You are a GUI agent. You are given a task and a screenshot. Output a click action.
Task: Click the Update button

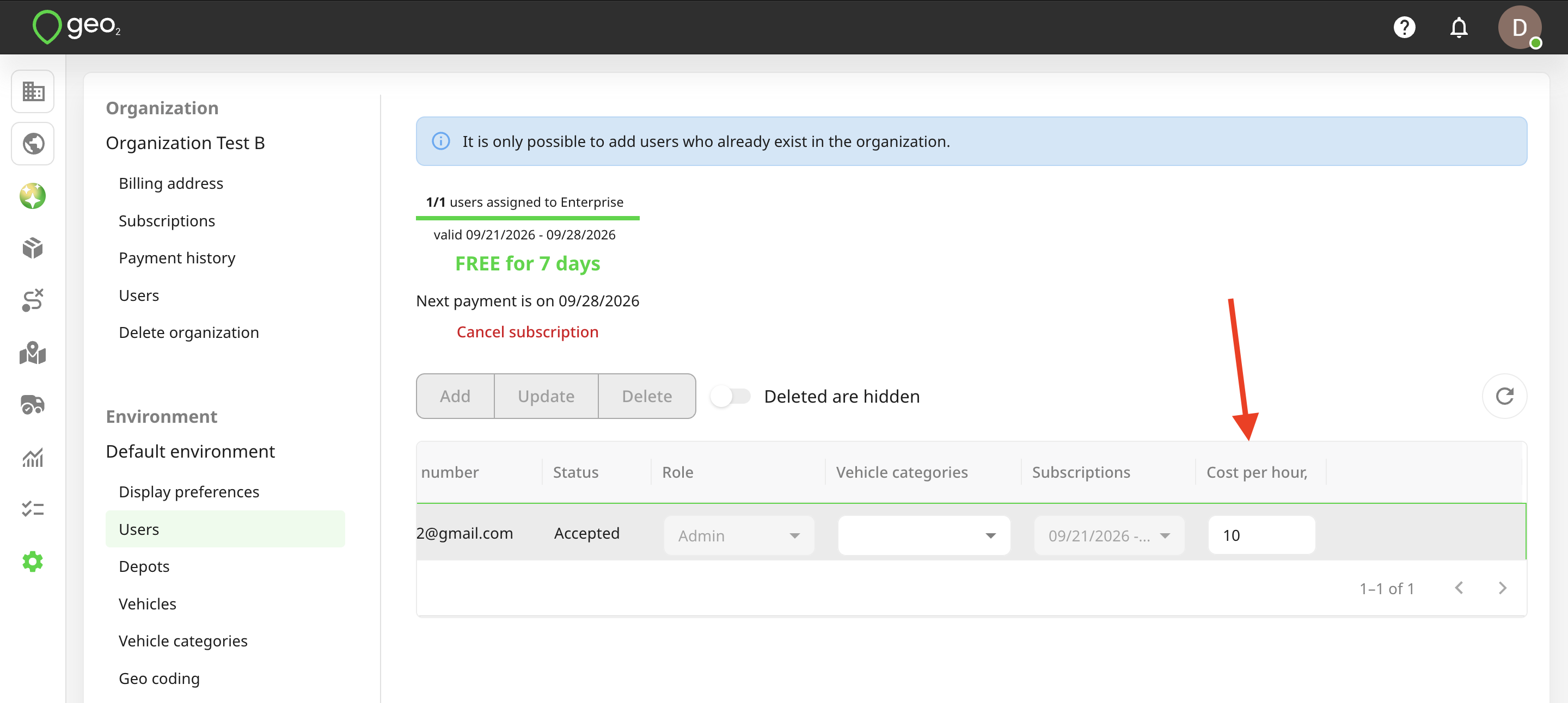tap(546, 396)
